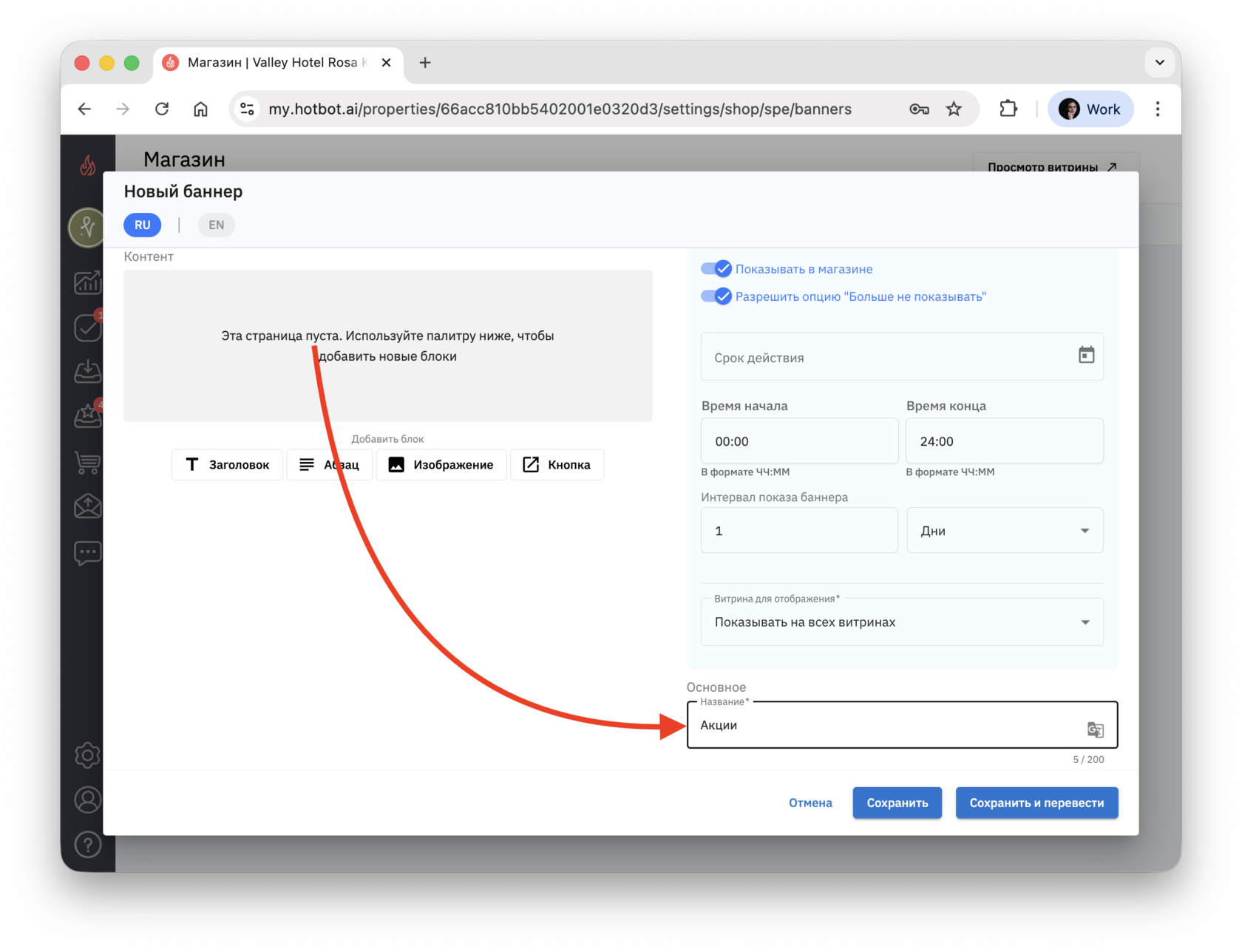This screenshot has width=1242, height=952.
Task: Open the shopping cart sidebar icon
Action: pos(87,462)
